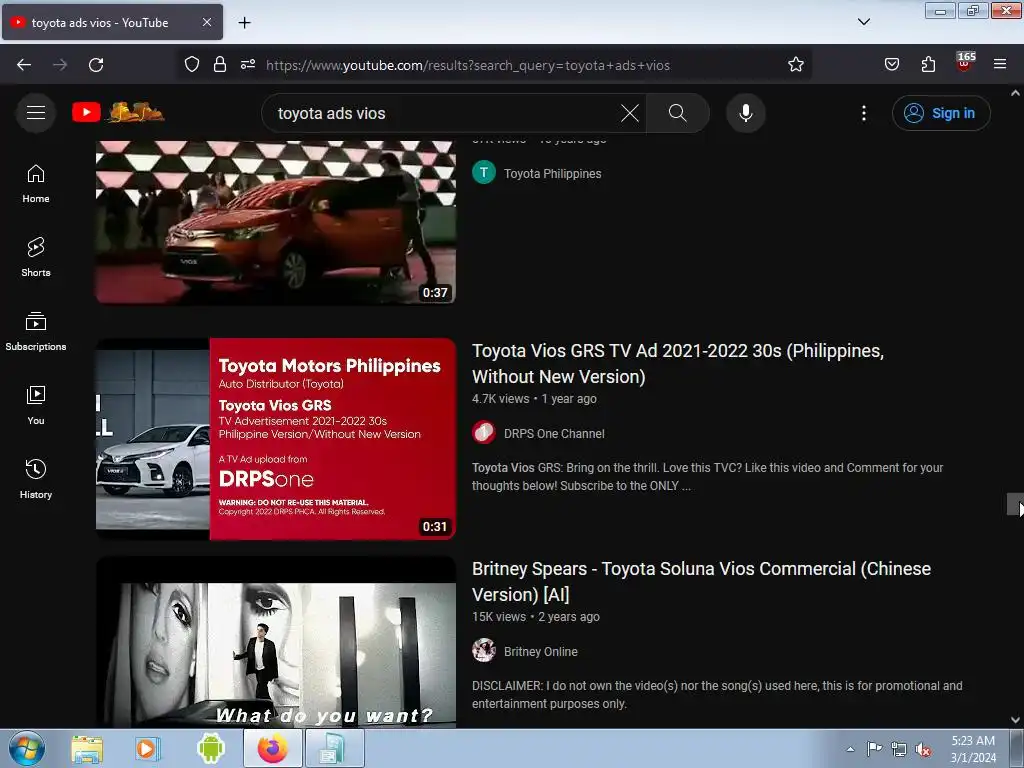Viewport: 1024px width, 768px height.
Task: Click the magnifier search button
Action: pos(677,113)
